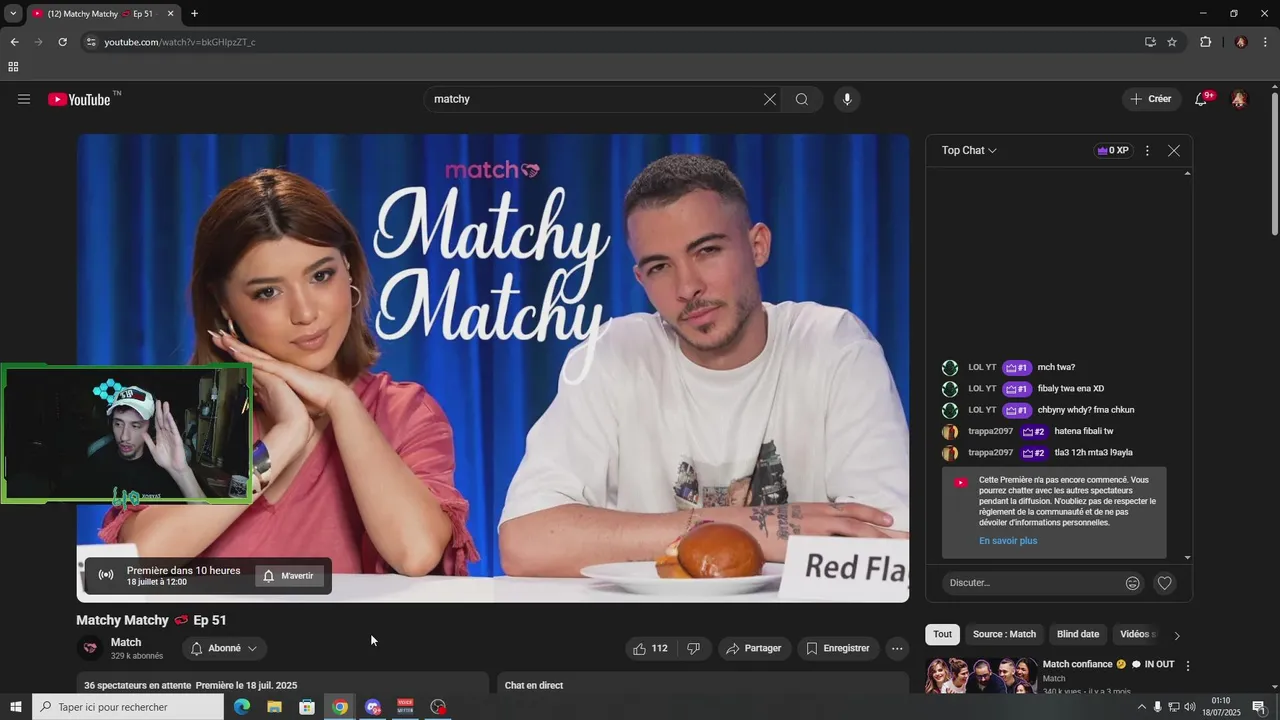This screenshot has width=1280, height=720.
Task: Select Source : Match filter chip
Action: [x=1004, y=634]
